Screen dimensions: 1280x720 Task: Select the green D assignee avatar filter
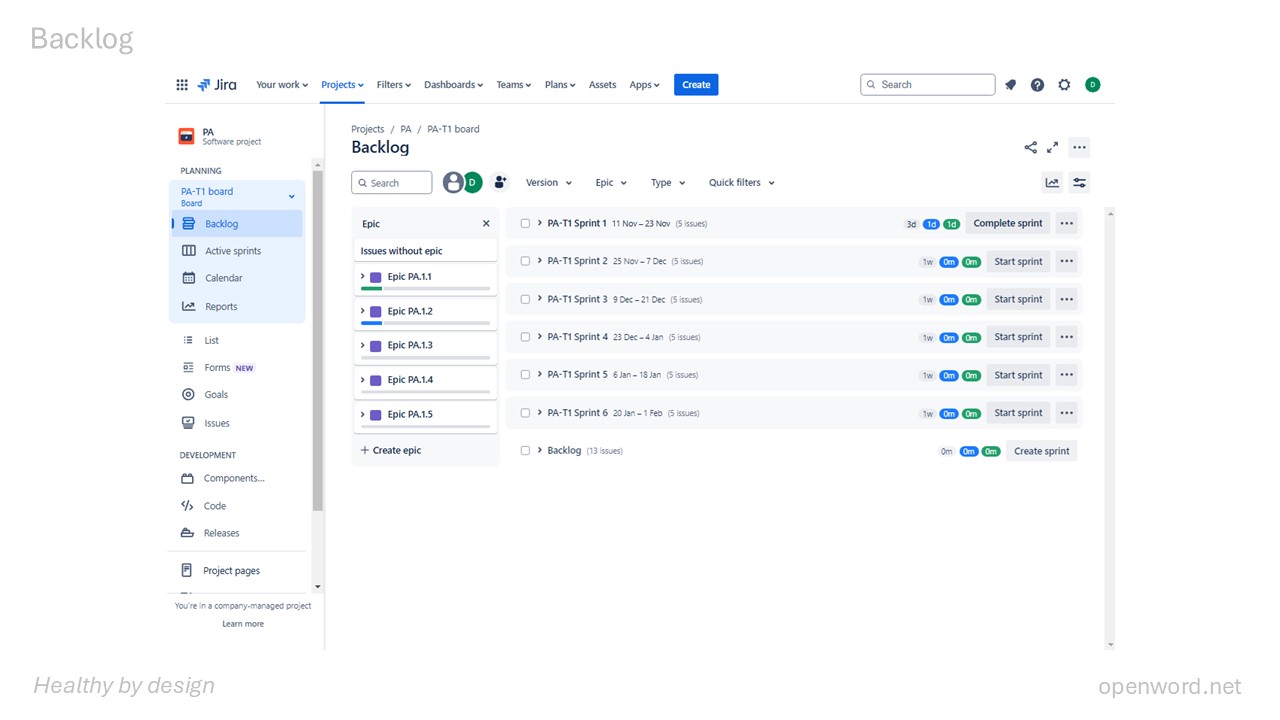472,182
